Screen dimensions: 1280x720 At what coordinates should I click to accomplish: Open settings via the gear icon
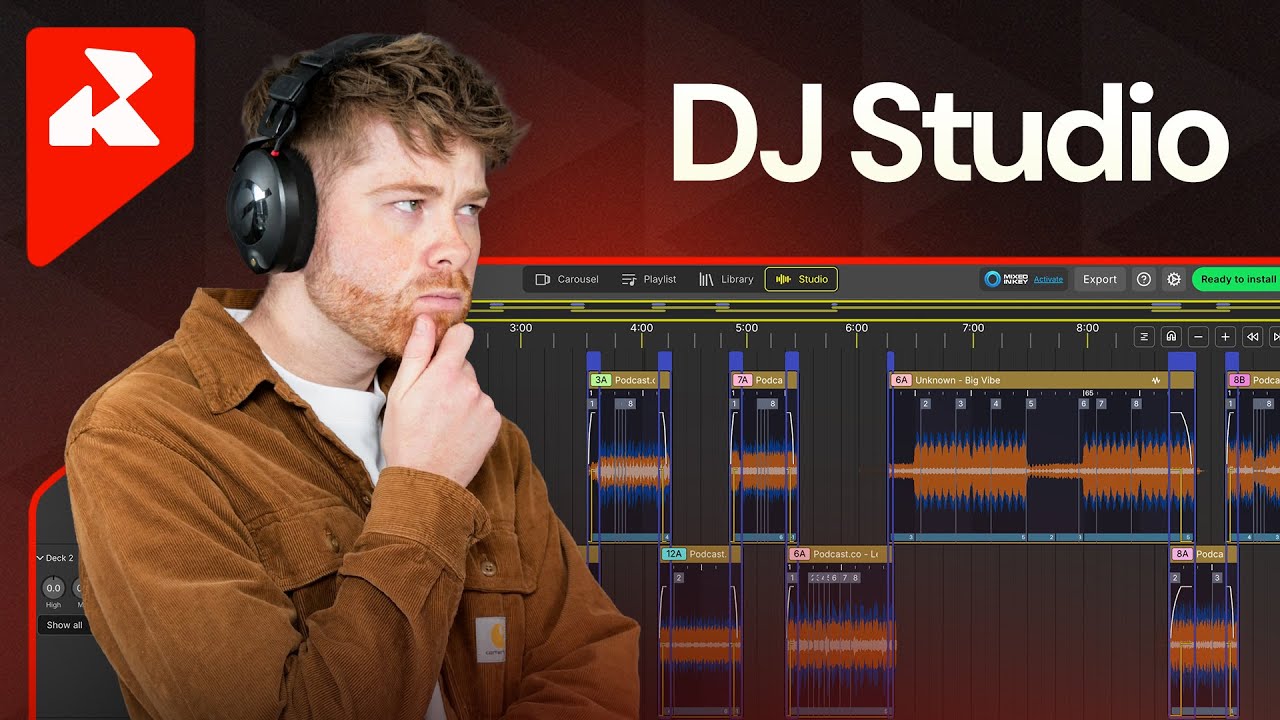[x=1174, y=280]
